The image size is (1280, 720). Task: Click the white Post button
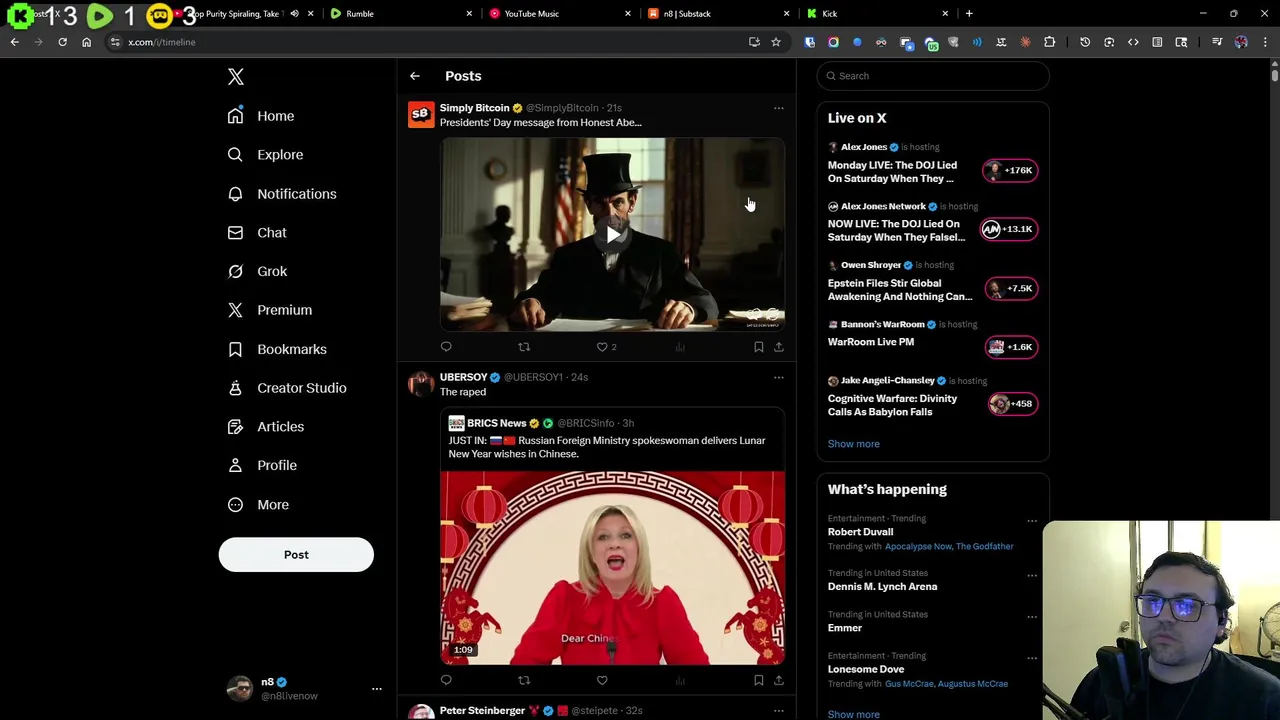coord(296,555)
